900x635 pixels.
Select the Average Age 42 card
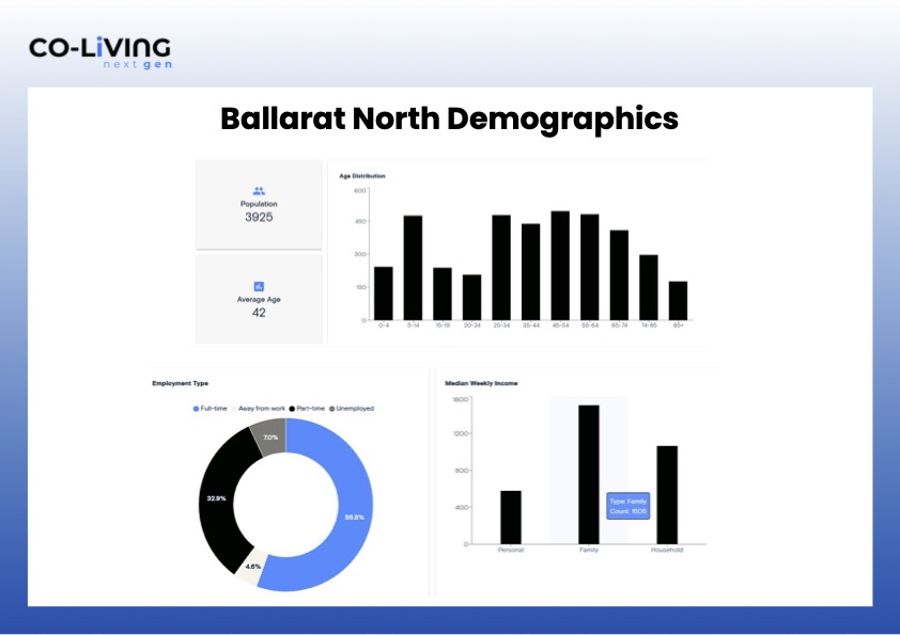(258, 299)
